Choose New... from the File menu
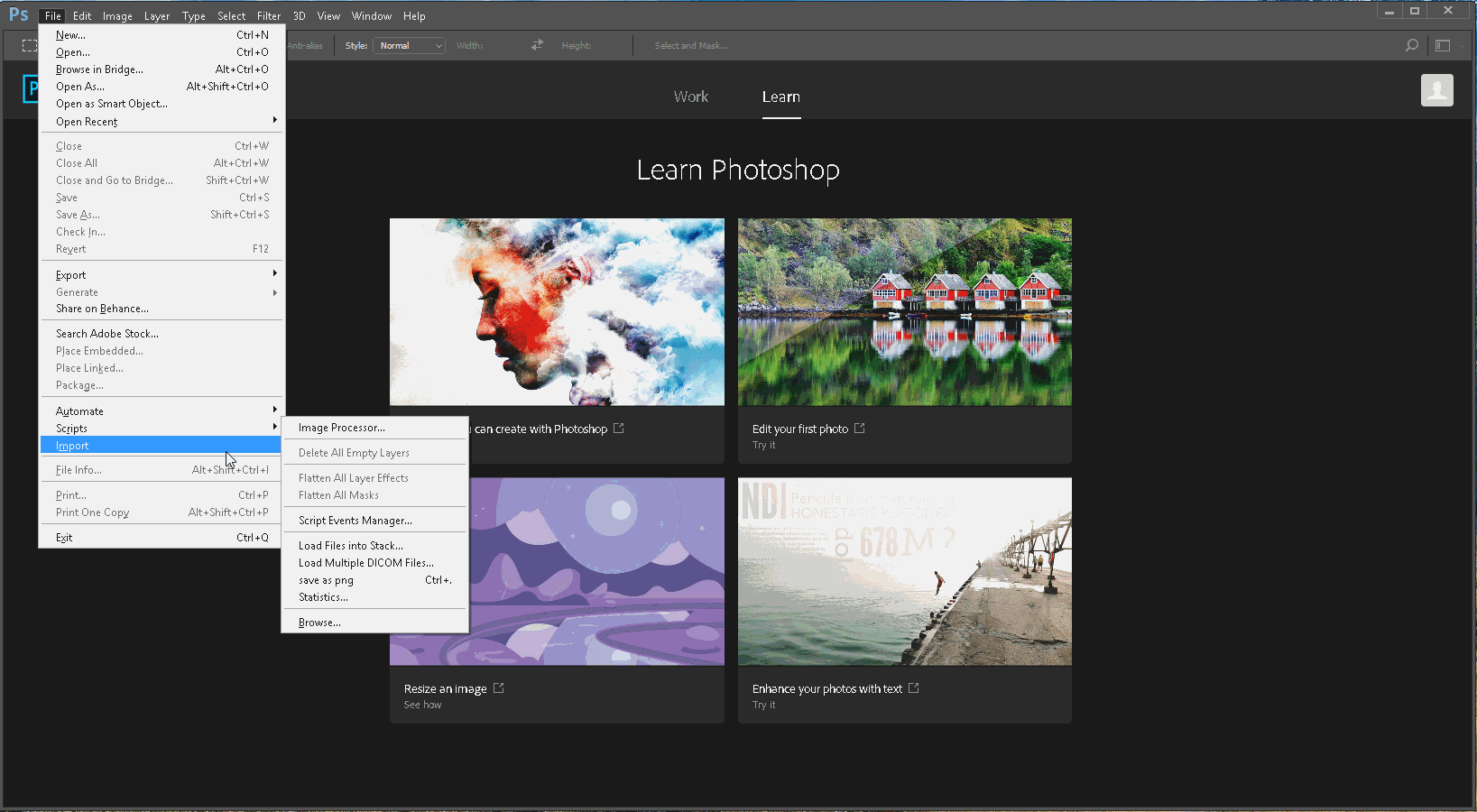The image size is (1477, 812). pyautogui.click(x=162, y=34)
